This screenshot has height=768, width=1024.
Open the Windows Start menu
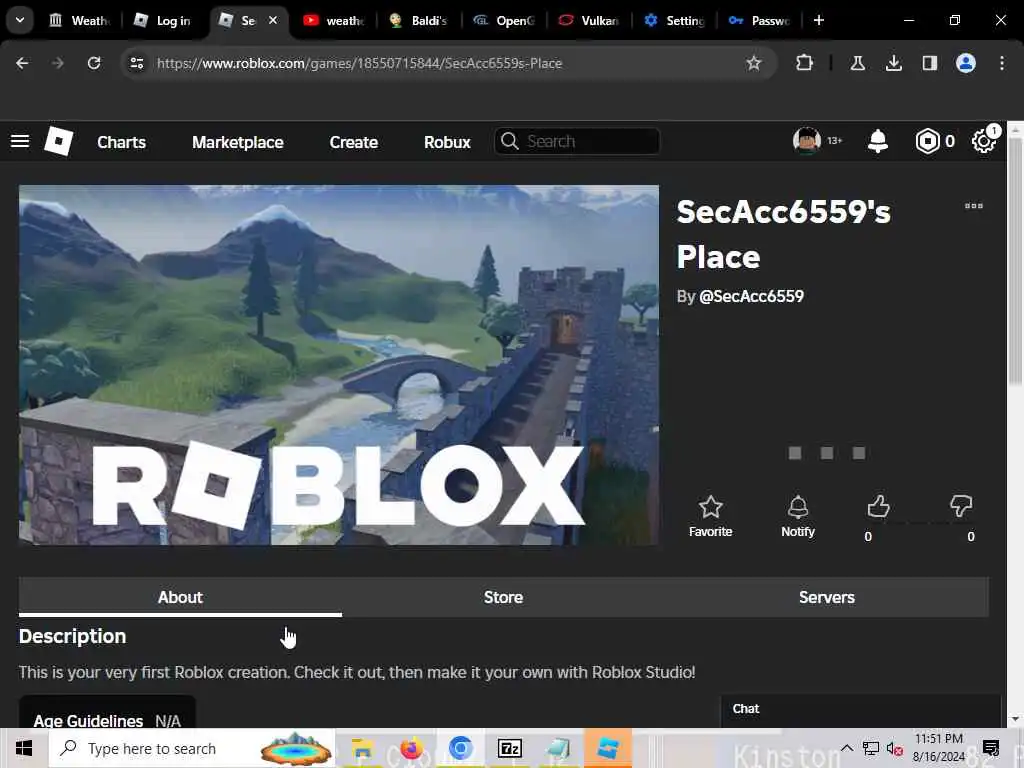click(24, 748)
